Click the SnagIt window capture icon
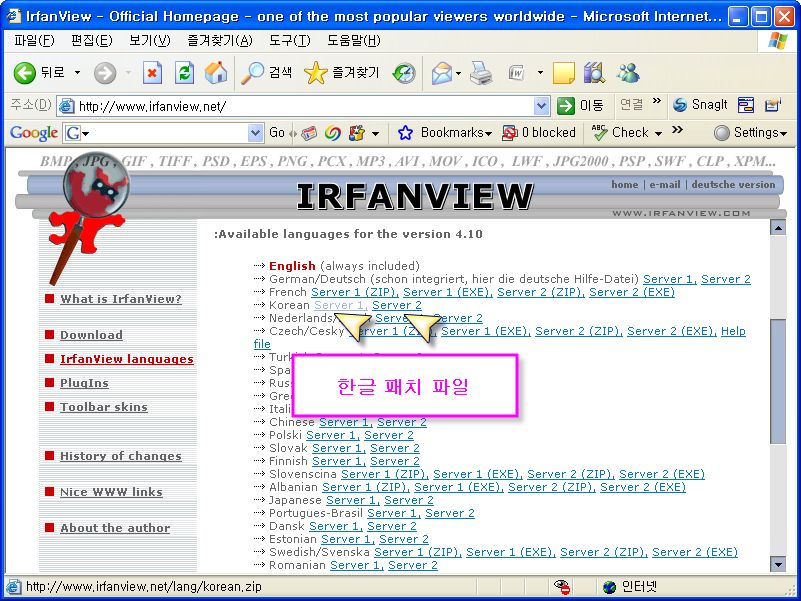This screenshot has height=601, width=801. 746,105
